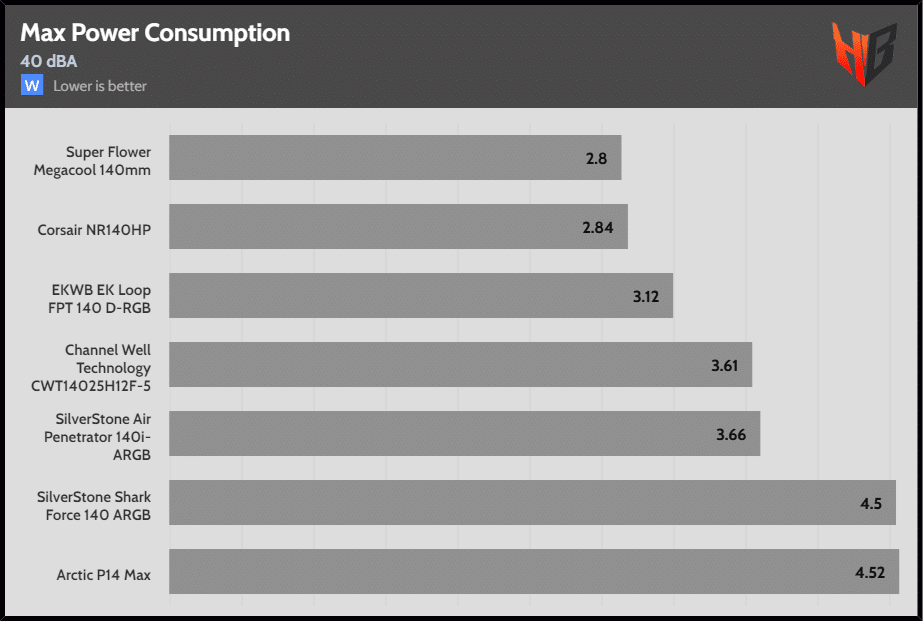Image resolution: width=923 pixels, height=621 pixels.
Task: Click the SilverStone Shark Force 140 ARGB label
Action: [94, 505]
